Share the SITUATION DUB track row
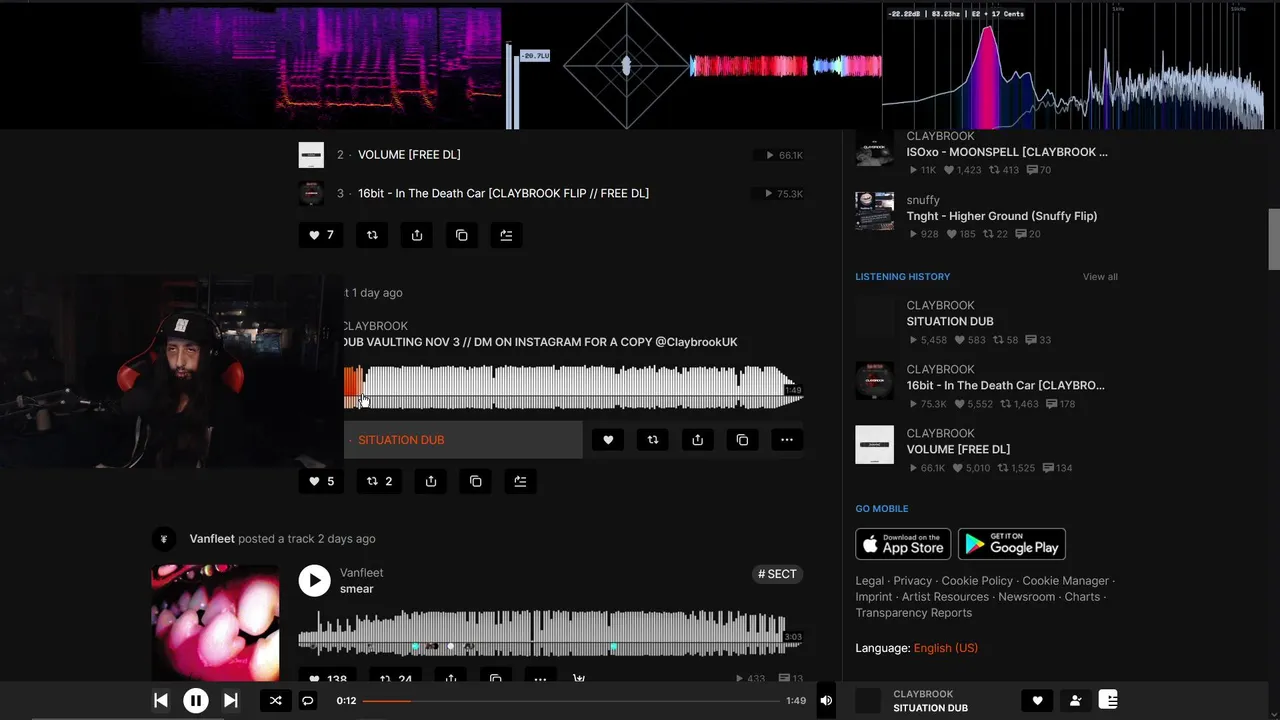Screen dimensions: 1280x720 [x=697, y=440]
